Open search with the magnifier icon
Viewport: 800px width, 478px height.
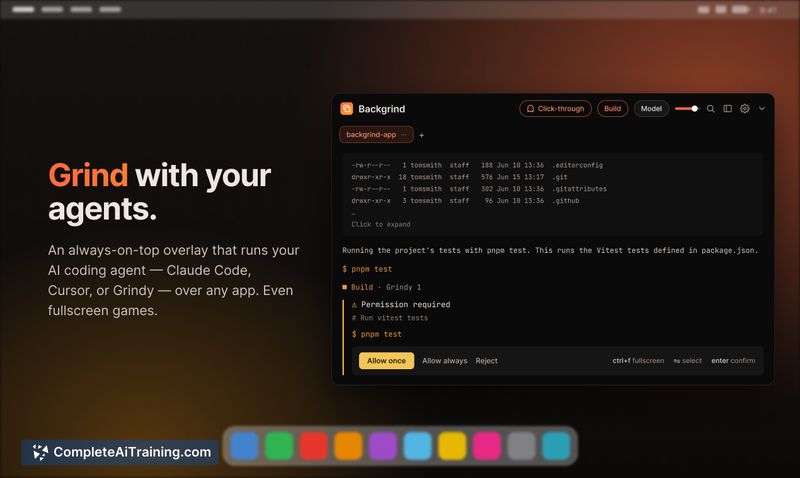[x=710, y=109]
